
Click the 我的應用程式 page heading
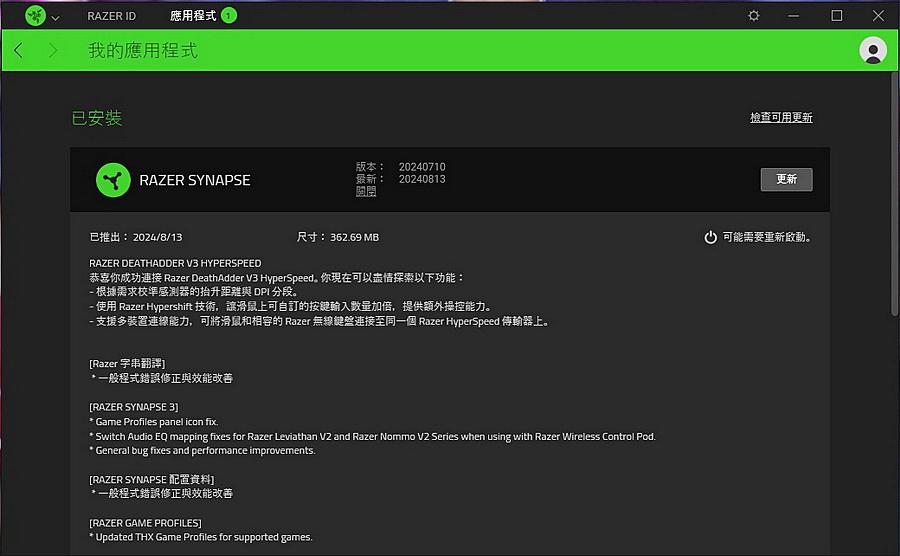click(x=142, y=50)
